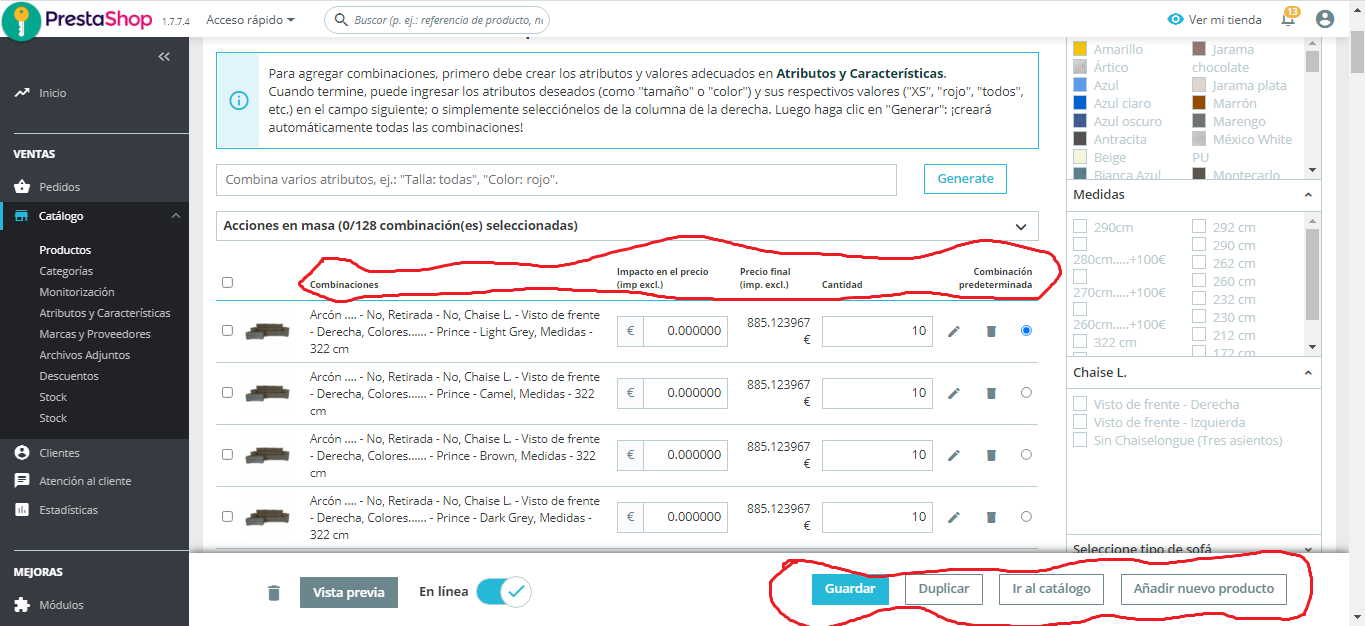Click the Clientes person icon
This screenshot has height=626, width=1365.
[x=22, y=453]
